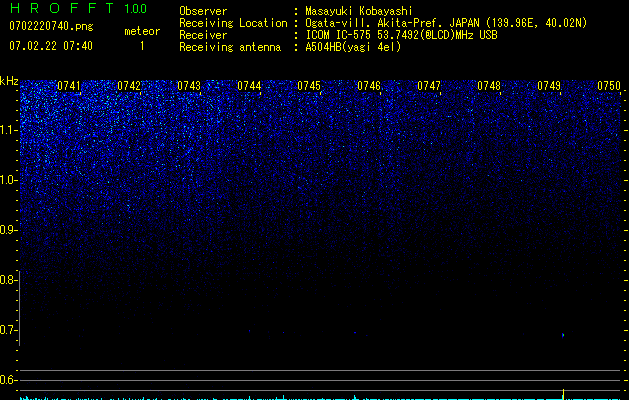Click the "Observer" field label
Viewport: 629px width, 400px height.
tap(203, 11)
